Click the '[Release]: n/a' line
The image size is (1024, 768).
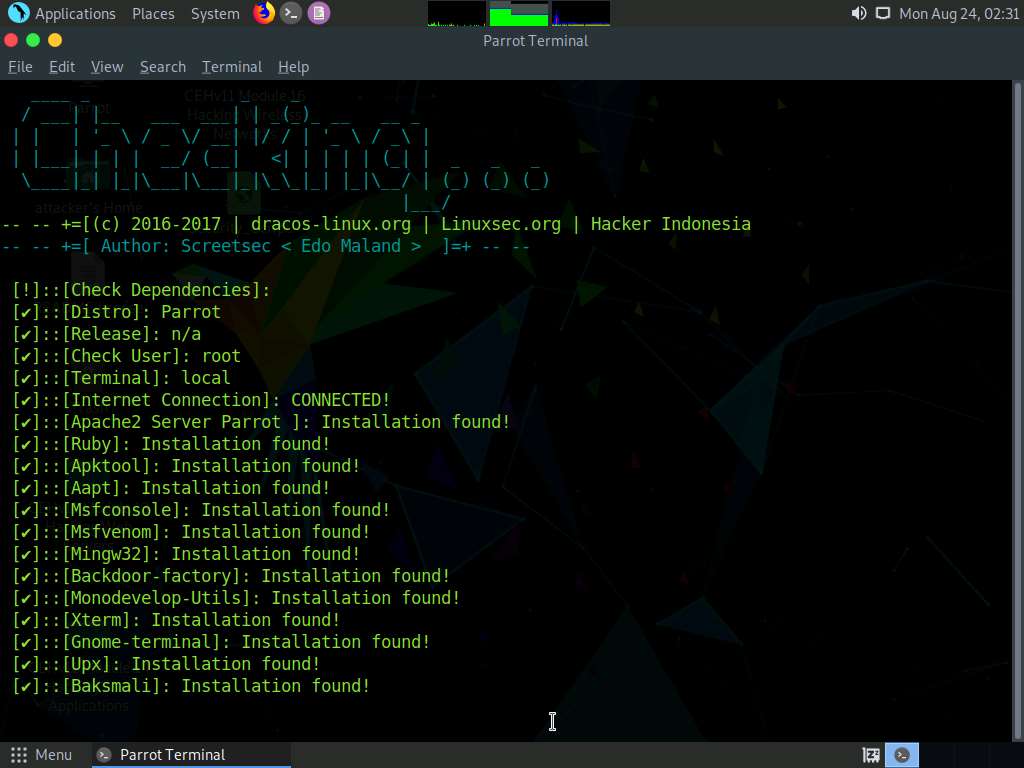coord(106,334)
